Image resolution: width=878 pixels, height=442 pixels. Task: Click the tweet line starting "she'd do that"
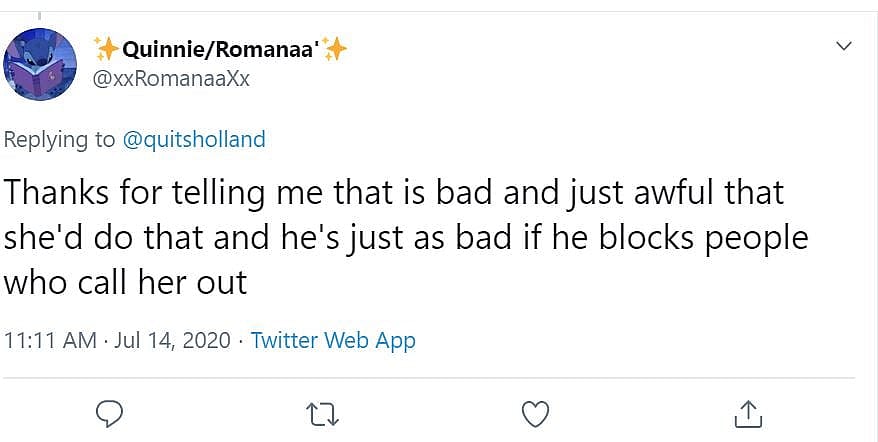[405, 236]
